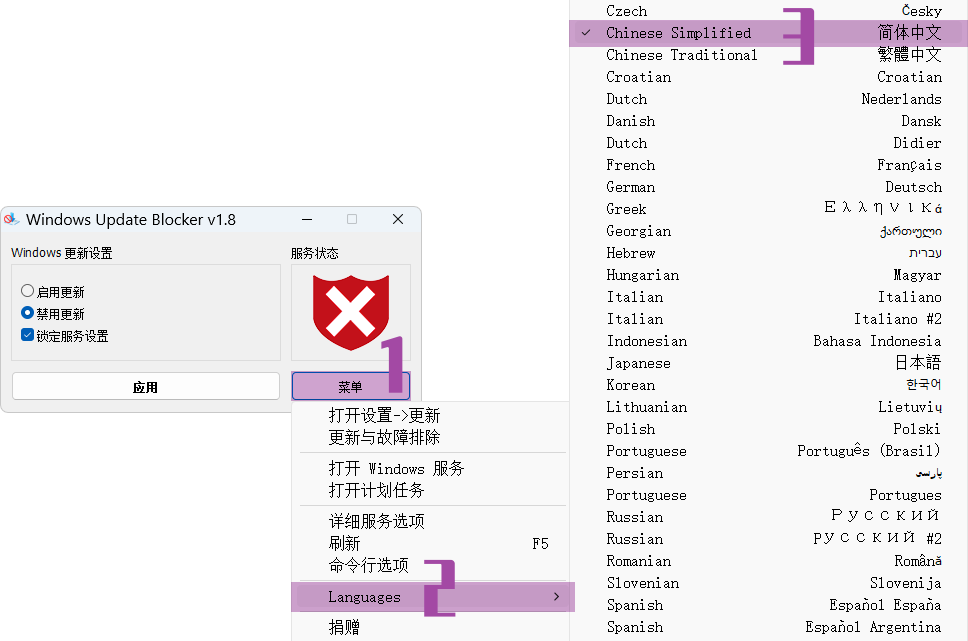Viewport: 968px width, 641px height.
Task: Select Danish Dansk language
Action: [769, 121]
